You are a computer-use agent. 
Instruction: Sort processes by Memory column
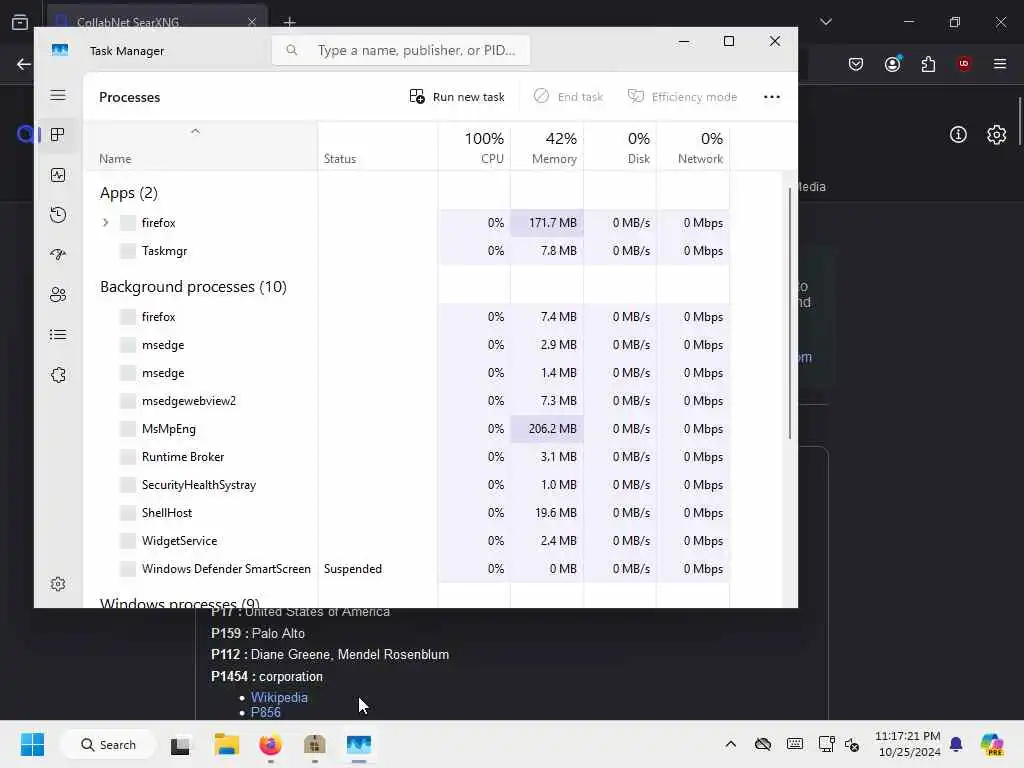pyautogui.click(x=547, y=146)
